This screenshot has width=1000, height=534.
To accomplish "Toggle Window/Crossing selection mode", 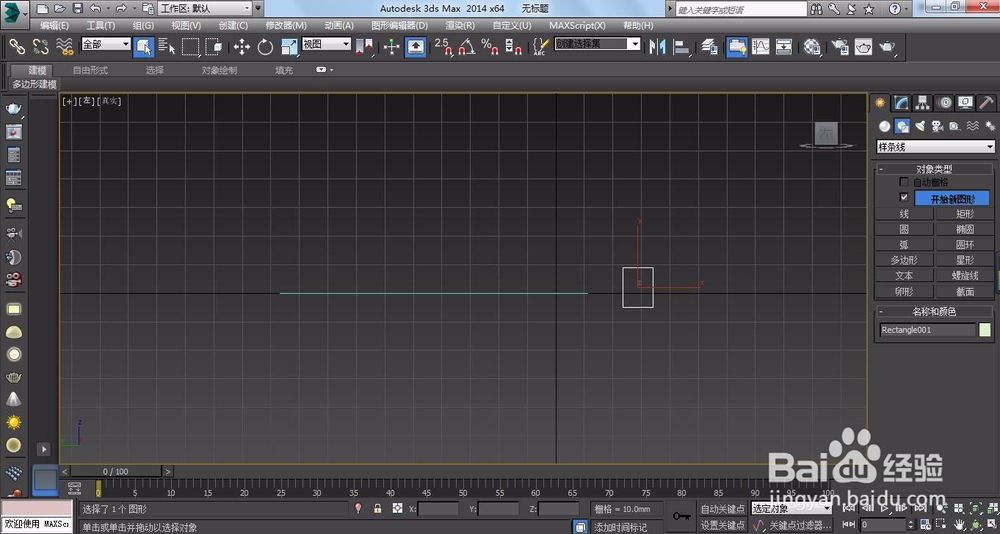I will coord(214,47).
